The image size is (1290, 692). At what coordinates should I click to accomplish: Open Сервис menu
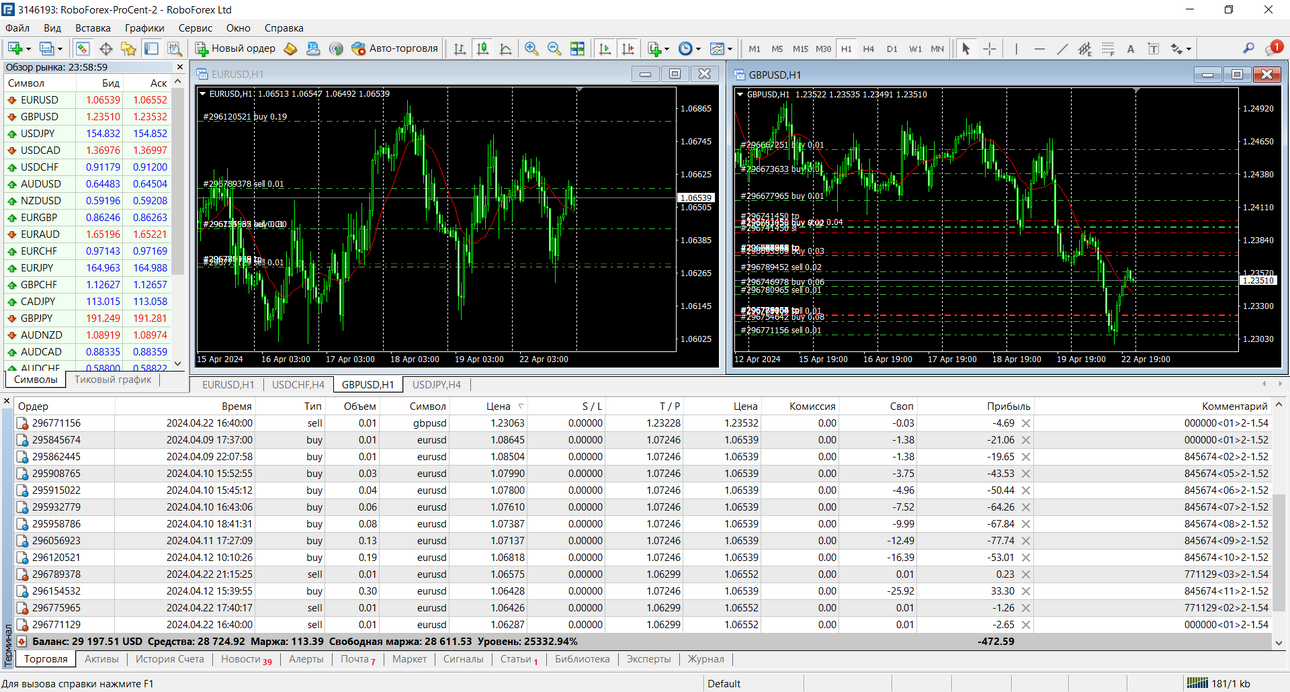tap(196, 28)
